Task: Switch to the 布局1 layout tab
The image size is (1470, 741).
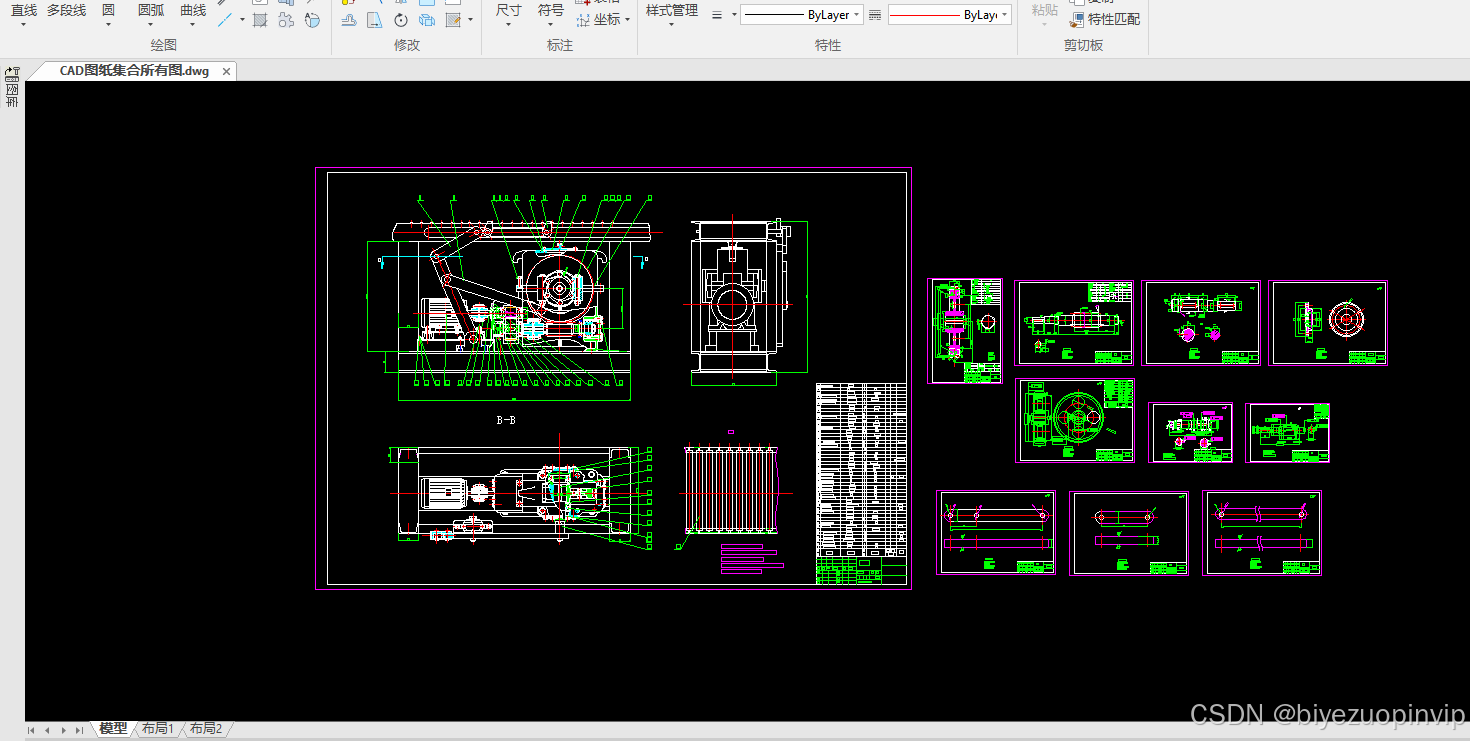Action: click(158, 729)
